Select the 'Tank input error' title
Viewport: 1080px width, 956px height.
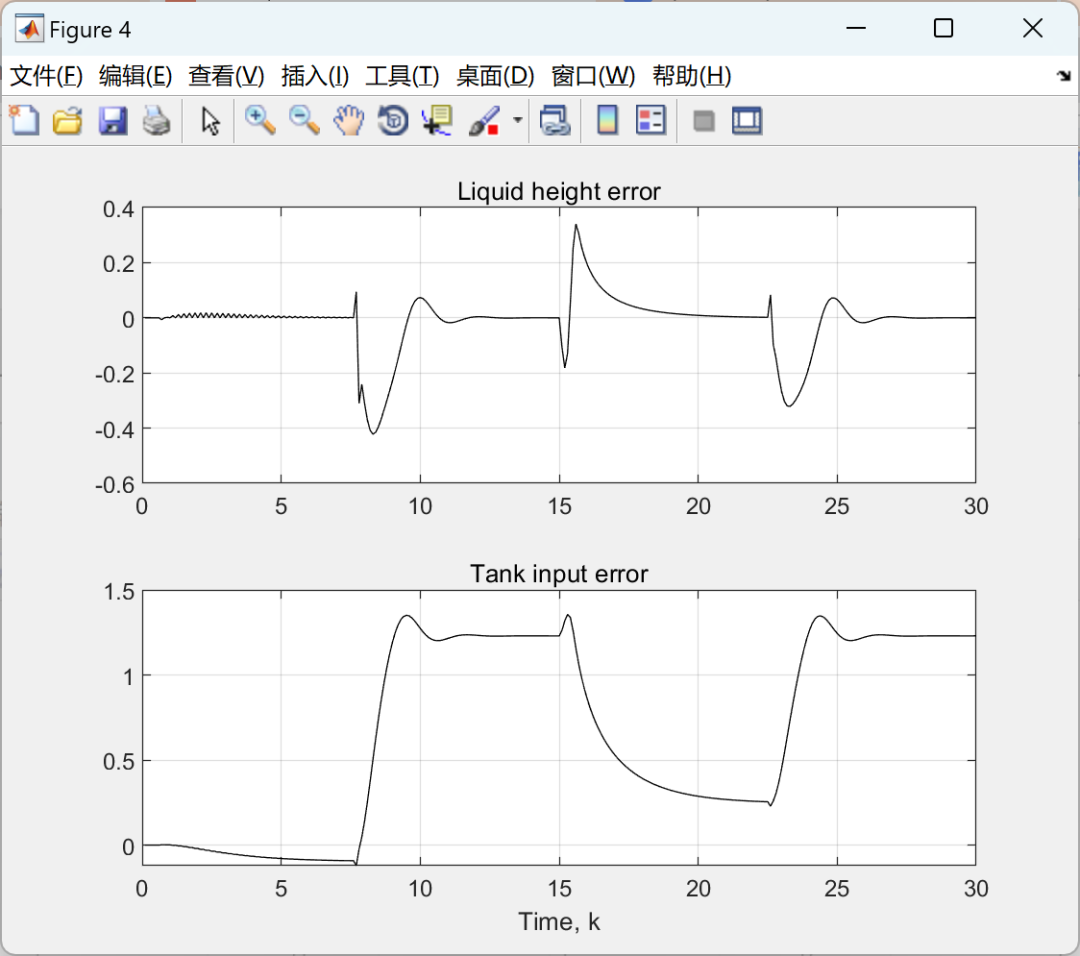pos(559,574)
